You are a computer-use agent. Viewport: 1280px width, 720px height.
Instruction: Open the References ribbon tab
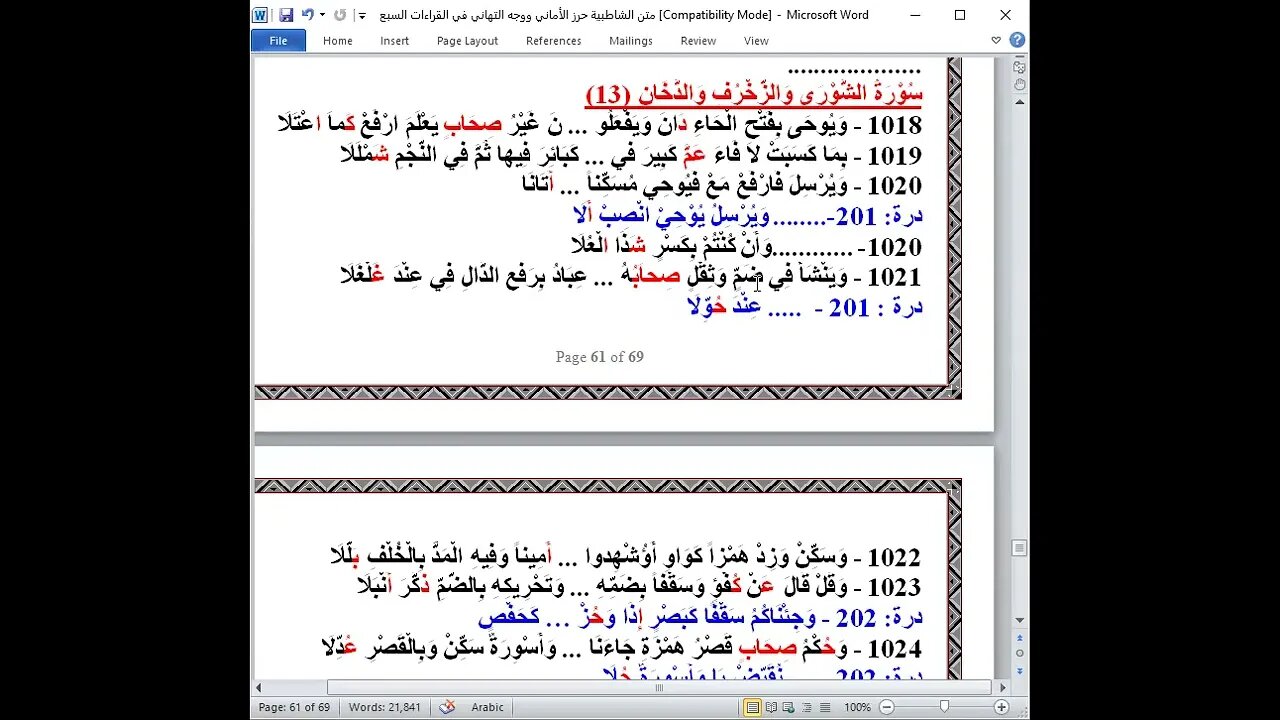click(553, 41)
